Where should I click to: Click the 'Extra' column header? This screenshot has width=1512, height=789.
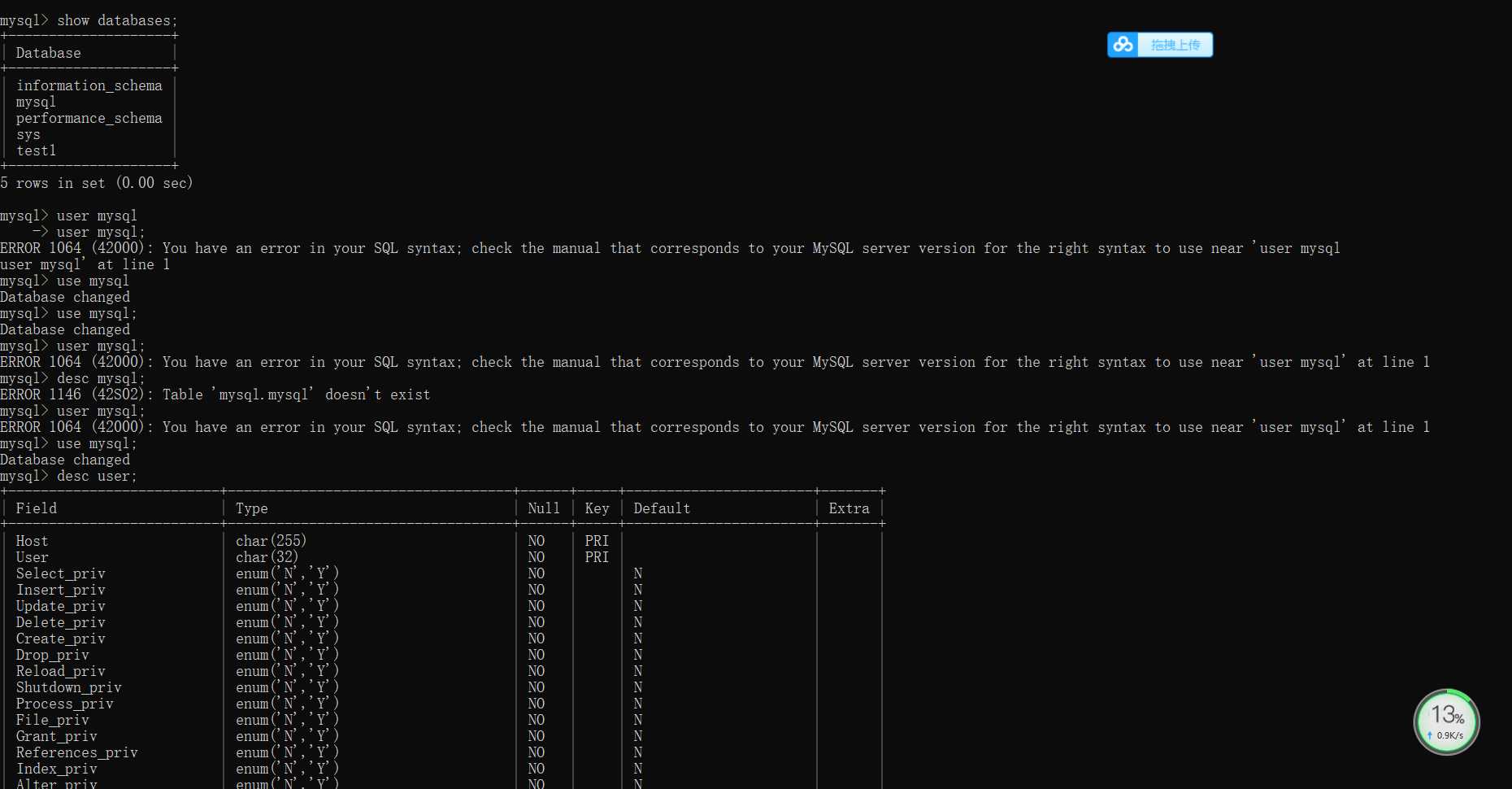coord(849,508)
